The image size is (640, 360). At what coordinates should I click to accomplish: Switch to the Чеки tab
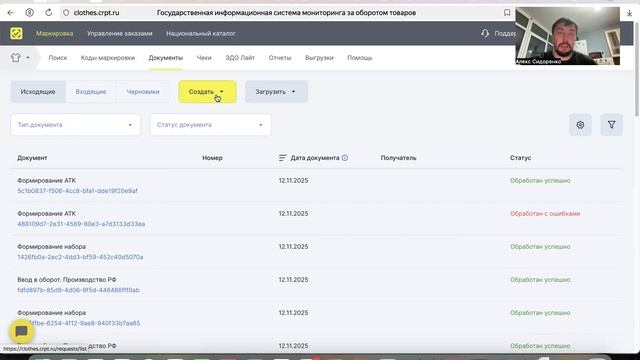point(204,58)
